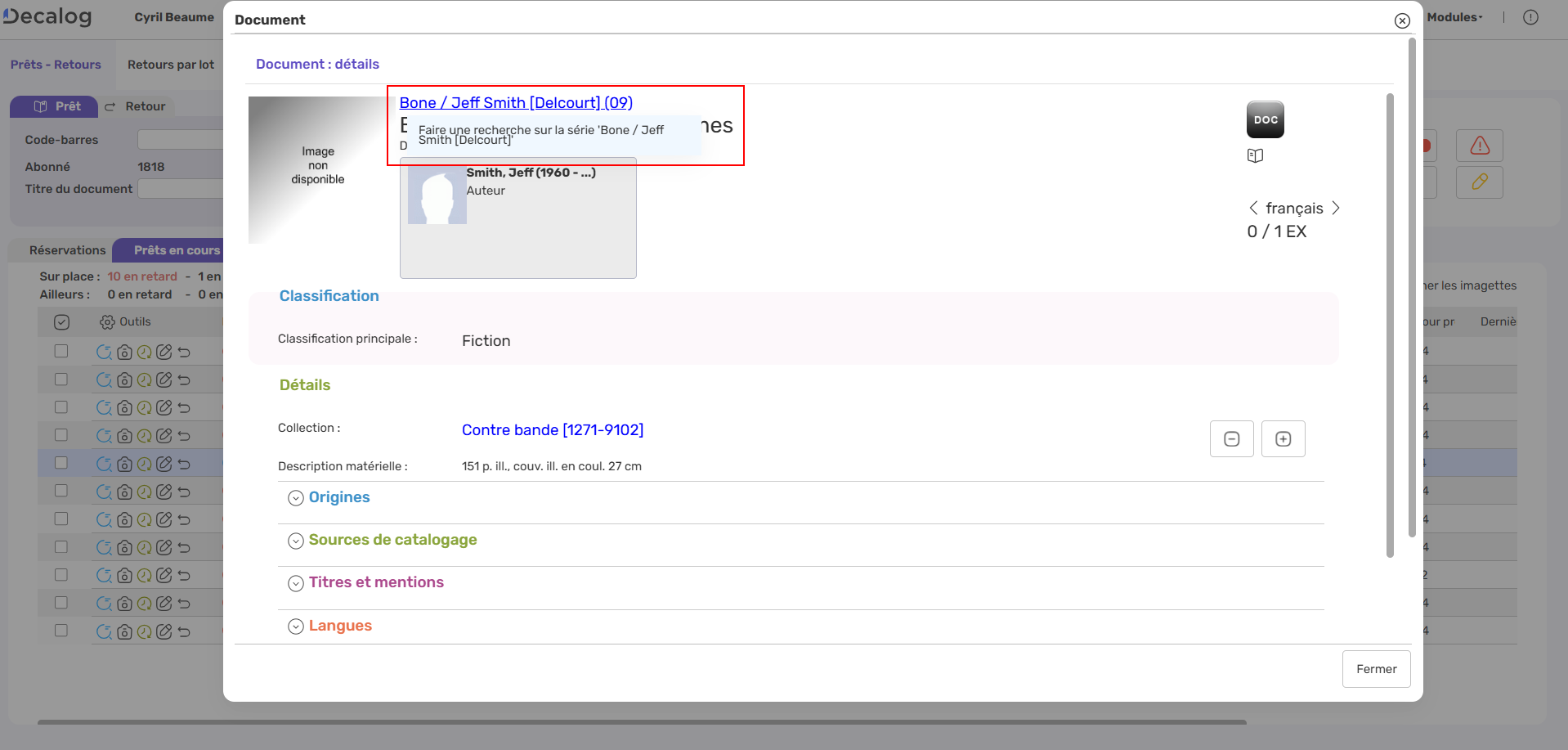The image size is (1568, 750).
Task: Click the return arrow icon in the first loan row
Action: pyautogui.click(x=183, y=352)
